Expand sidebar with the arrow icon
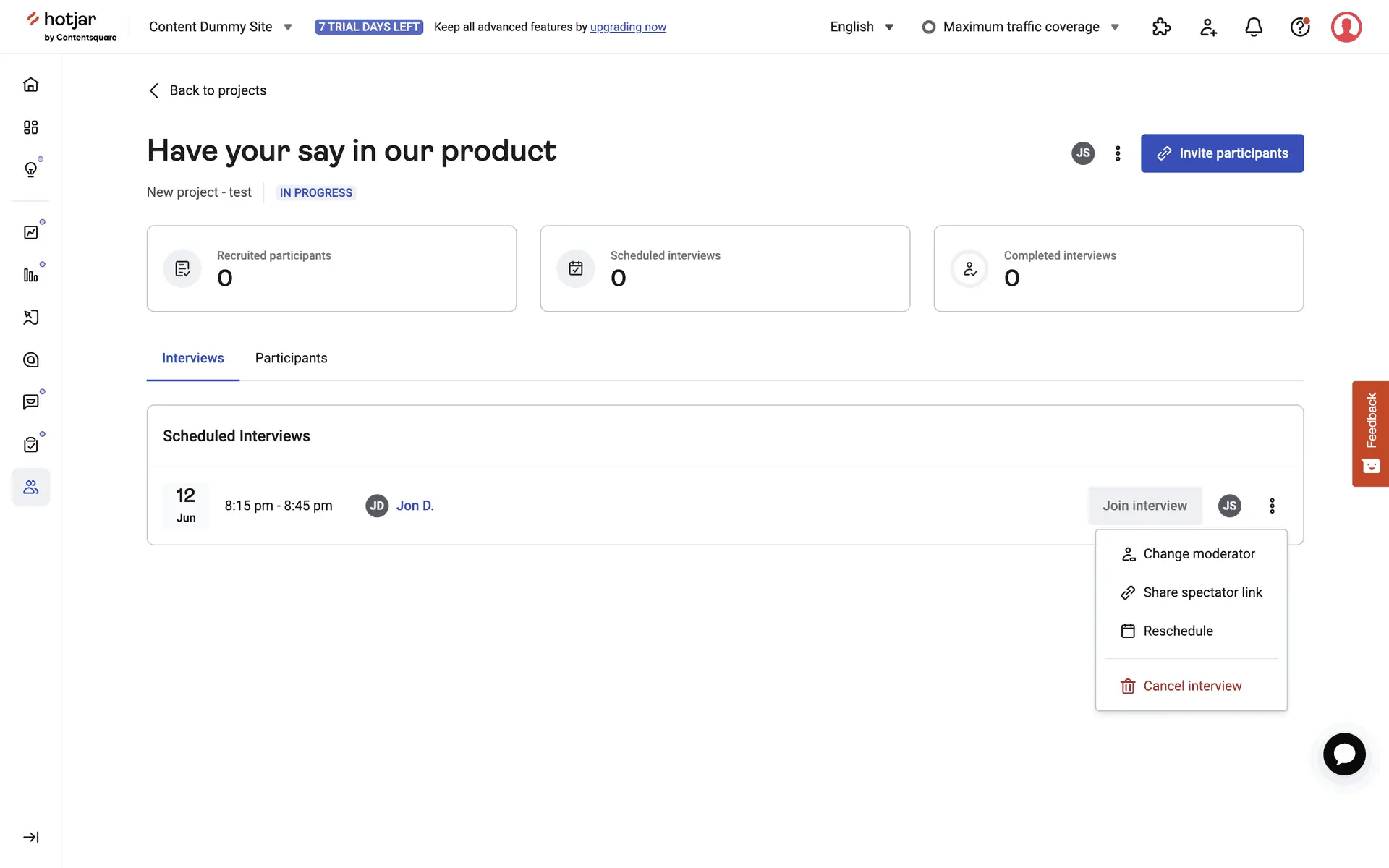This screenshot has height=868, width=1389. pos(30,837)
